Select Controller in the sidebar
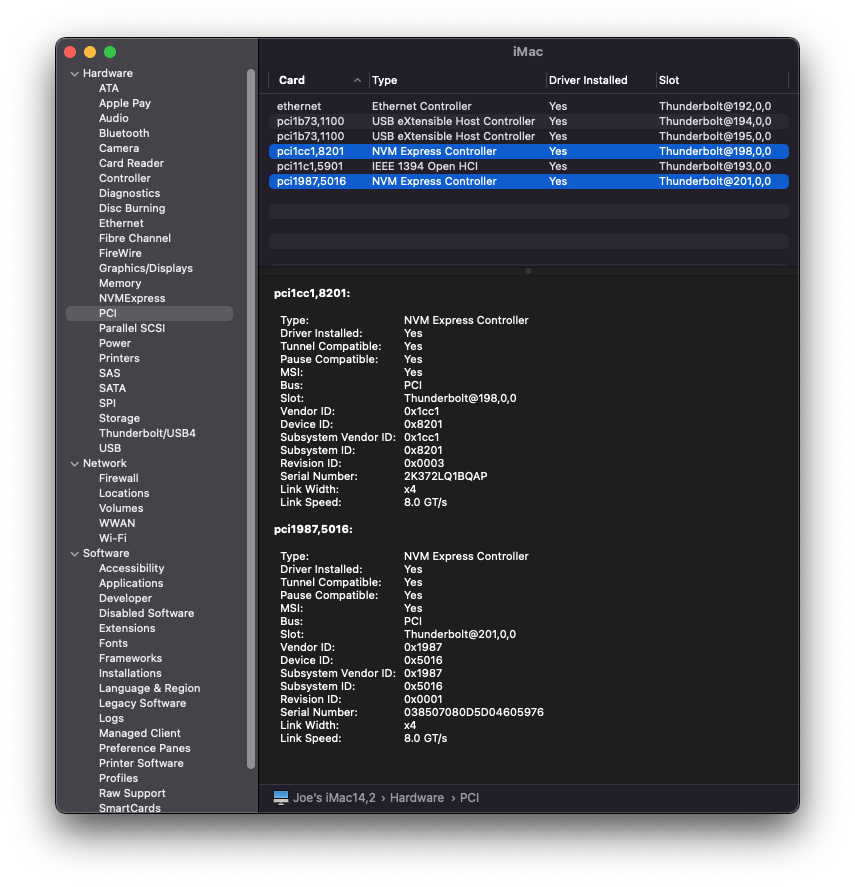 [x=124, y=178]
